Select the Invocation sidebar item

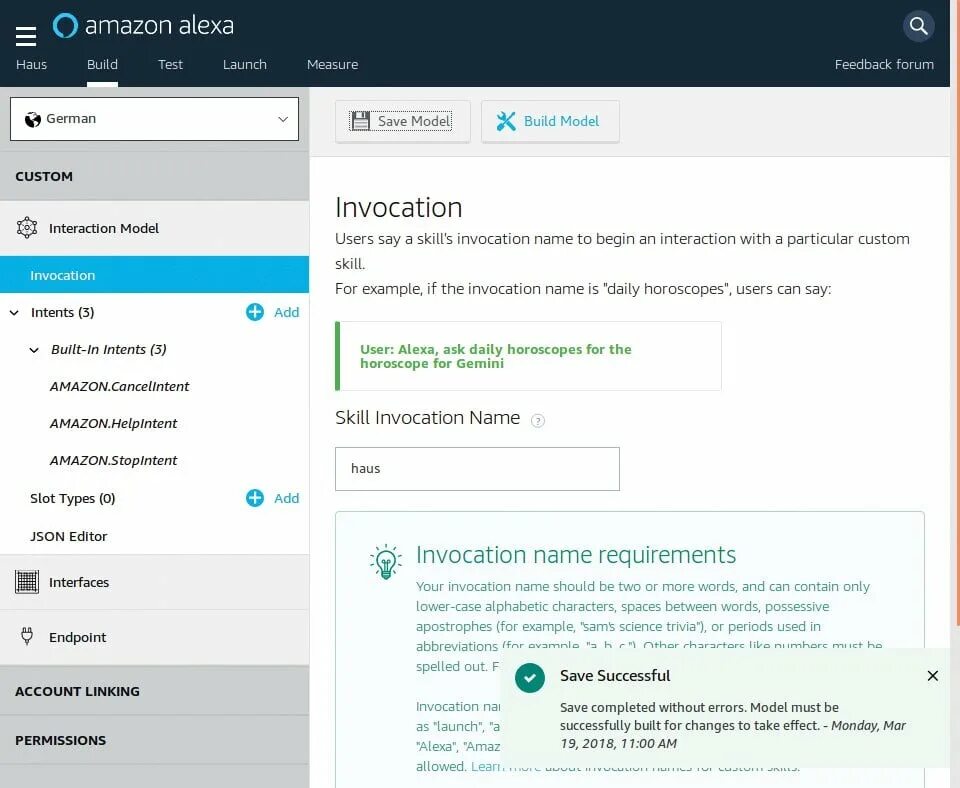coord(154,275)
